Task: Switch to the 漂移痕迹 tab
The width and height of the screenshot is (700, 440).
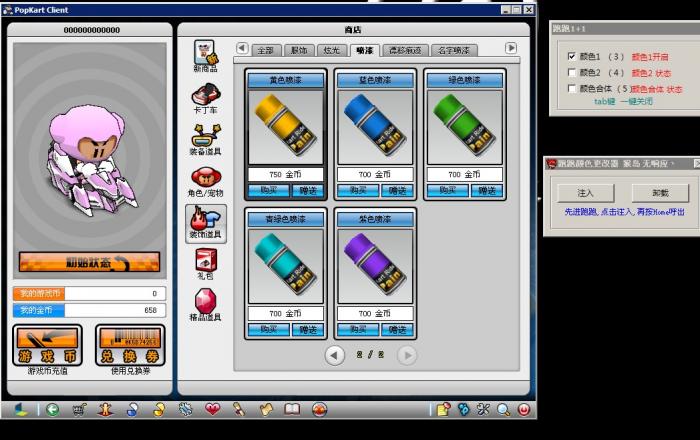Action: (405, 50)
